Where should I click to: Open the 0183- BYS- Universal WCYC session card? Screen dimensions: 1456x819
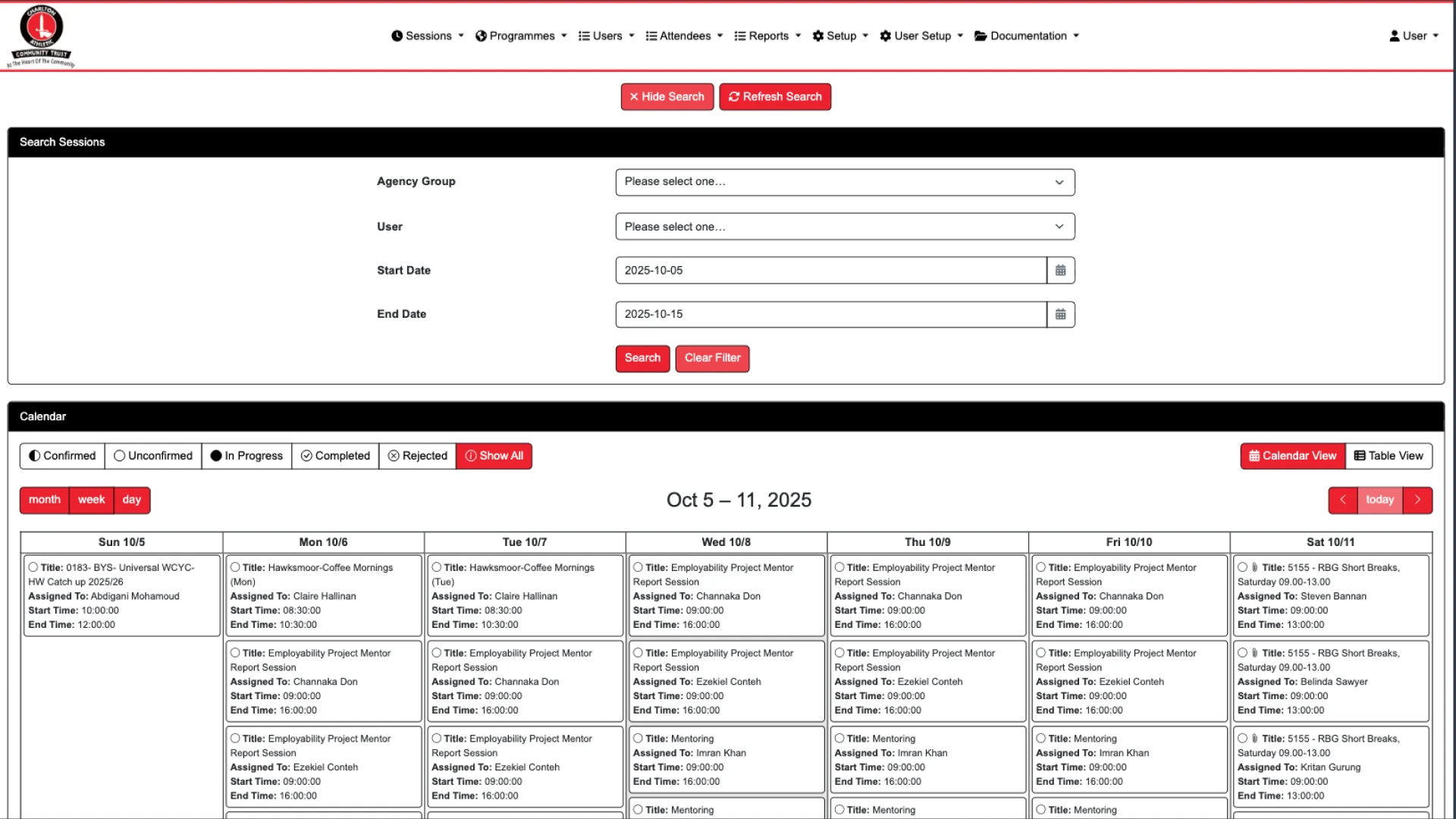(x=121, y=596)
